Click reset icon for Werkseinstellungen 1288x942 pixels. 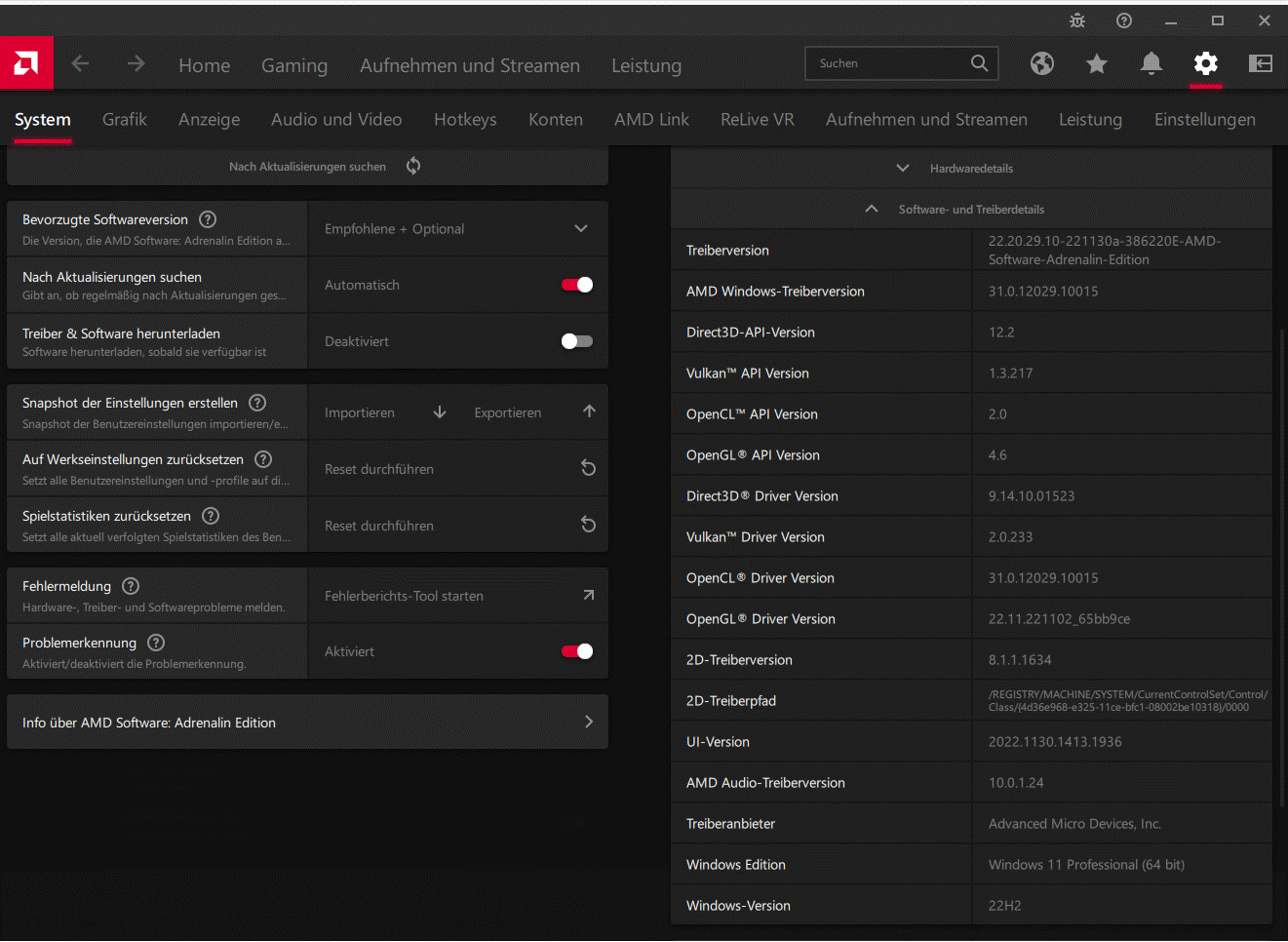pyautogui.click(x=588, y=468)
